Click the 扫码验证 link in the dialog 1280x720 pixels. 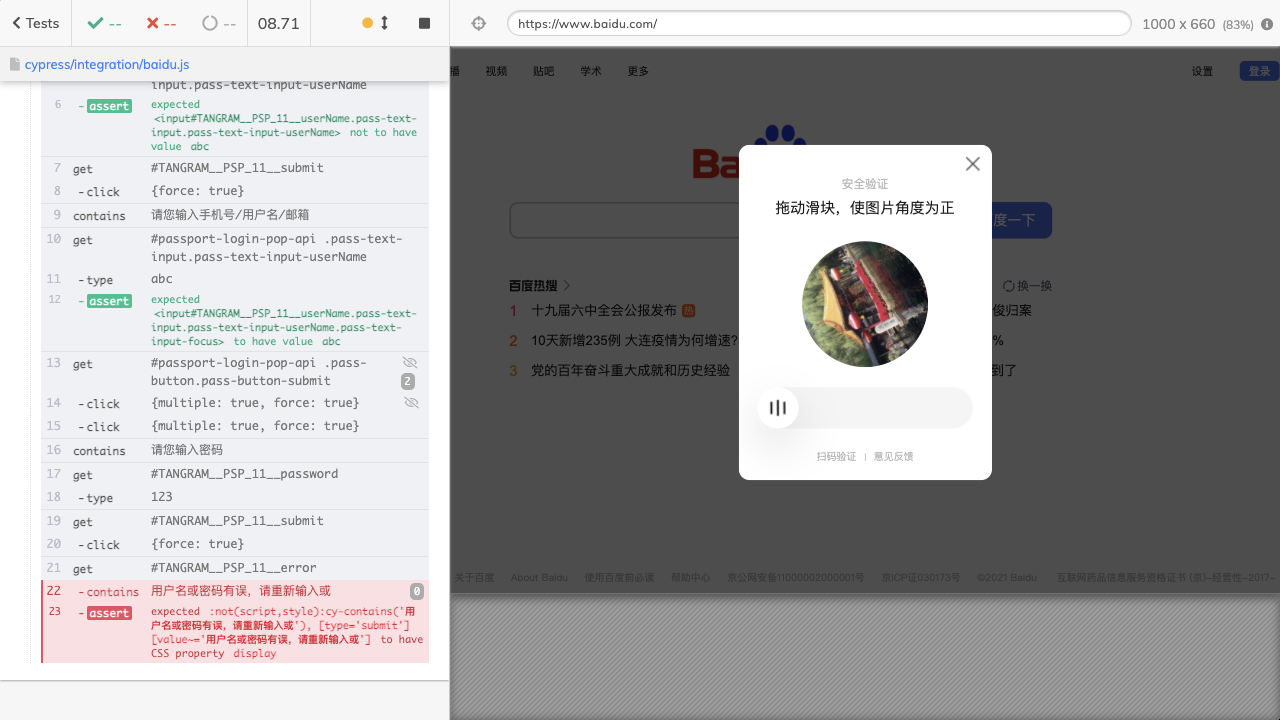836,456
